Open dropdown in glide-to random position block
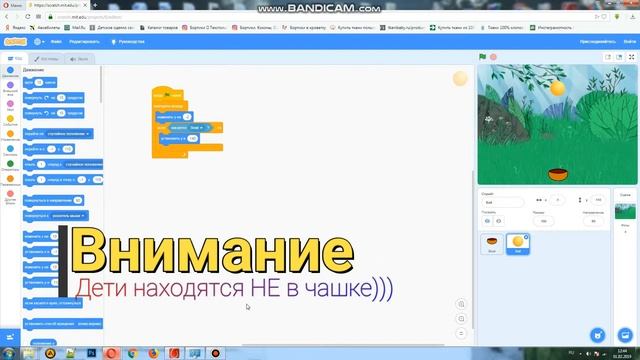This screenshot has height=360, width=640. [84, 164]
